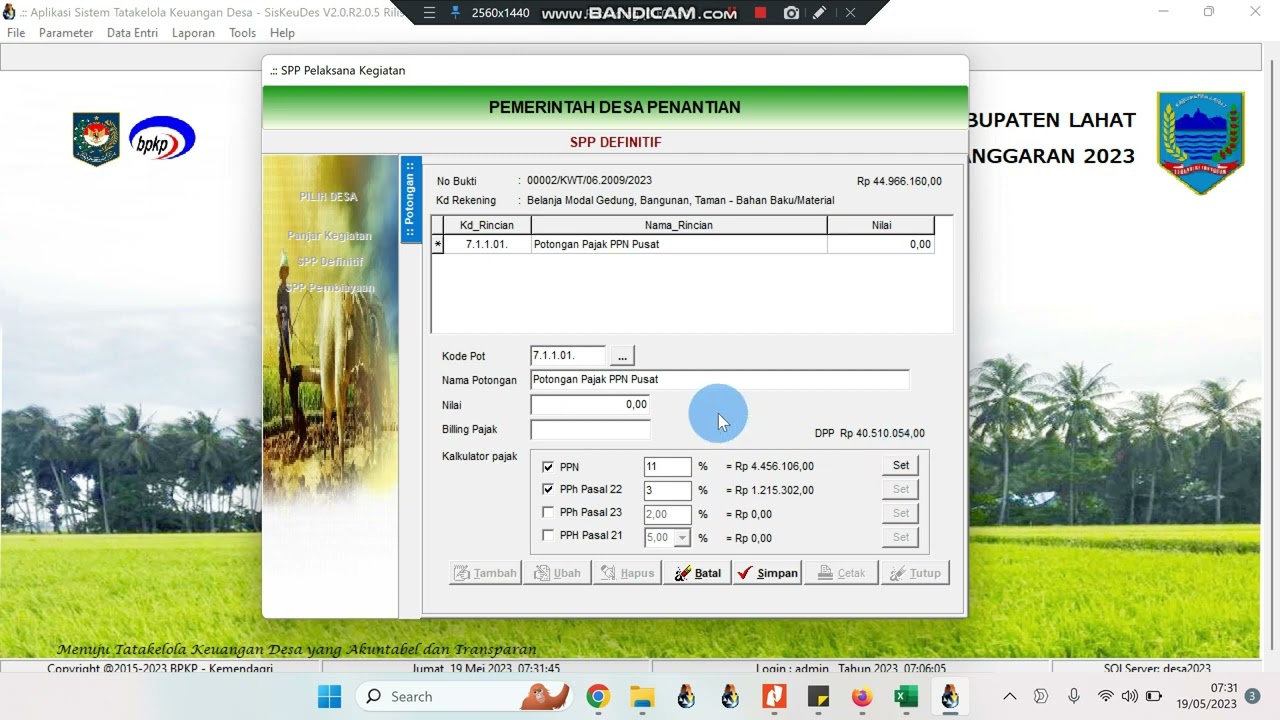The width and height of the screenshot is (1280, 720).
Task: Open the Data Entri menu
Action: coord(132,33)
